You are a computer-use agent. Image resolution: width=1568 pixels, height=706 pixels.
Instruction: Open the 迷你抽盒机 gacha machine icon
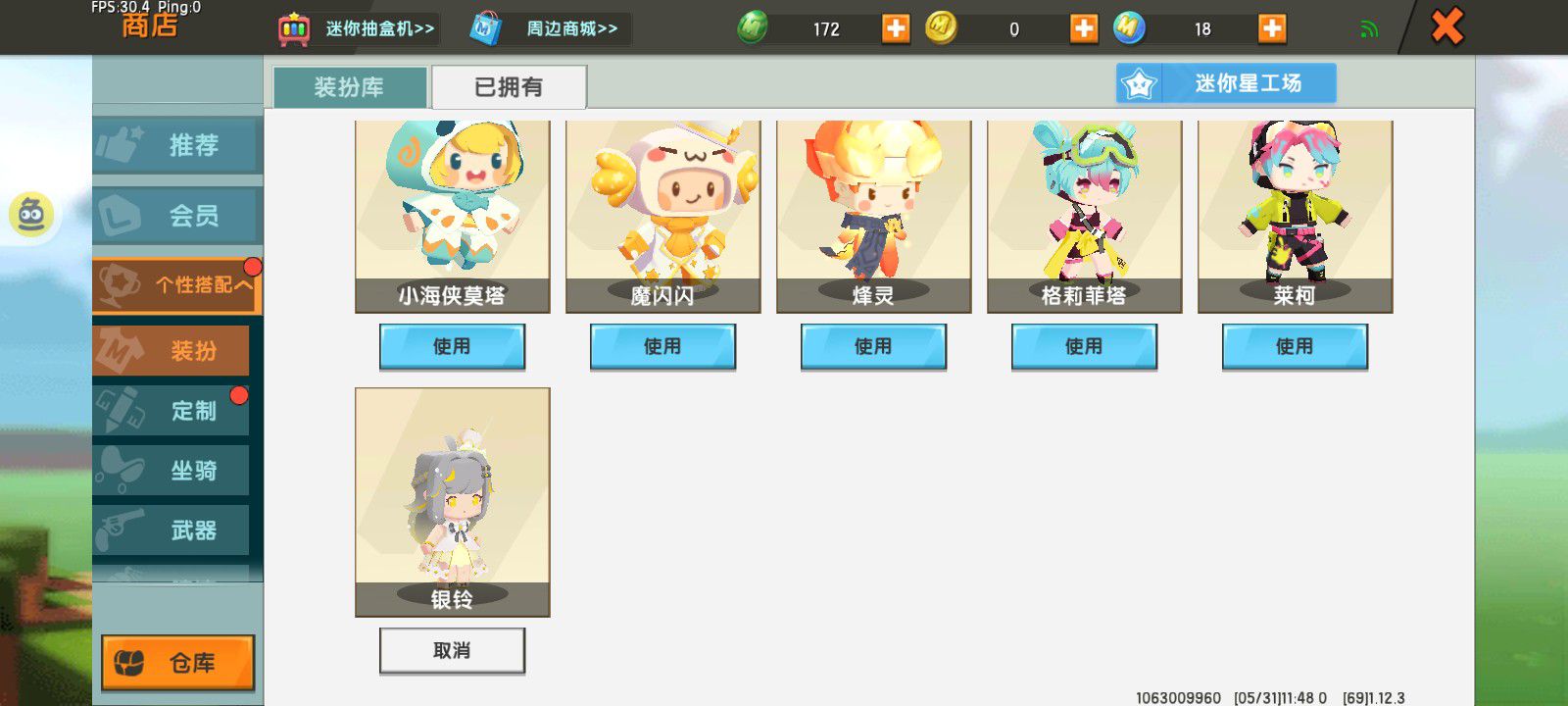[x=294, y=29]
